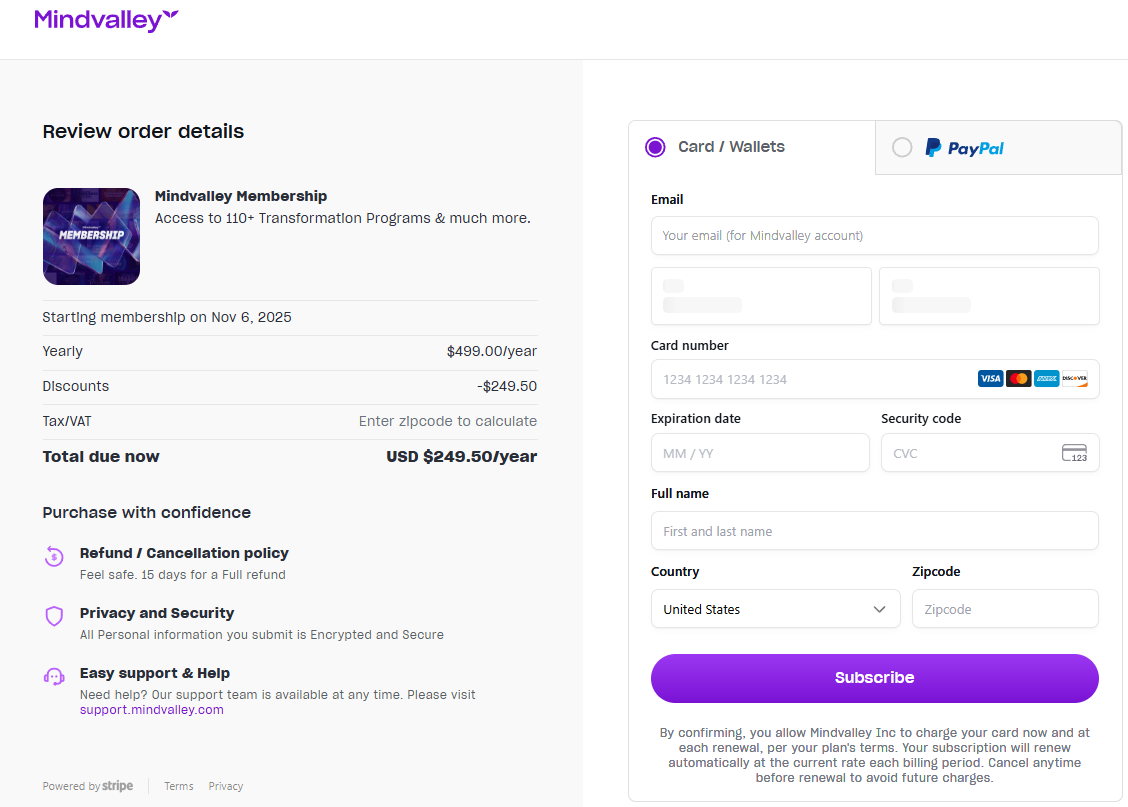This screenshot has width=1128, height=807.
Task: Click the Mindvalley logo
Action: click(x=106, y=20)
